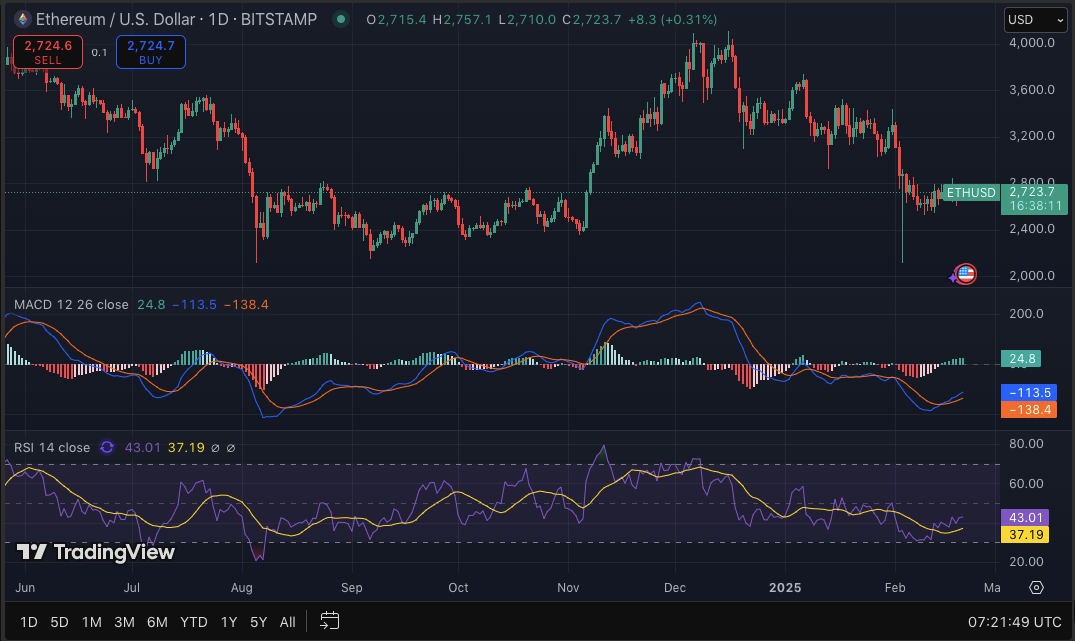1075x641 pixels.
Task: Toggle the second ø icon in the RSI legend
Action: [231, 447]
